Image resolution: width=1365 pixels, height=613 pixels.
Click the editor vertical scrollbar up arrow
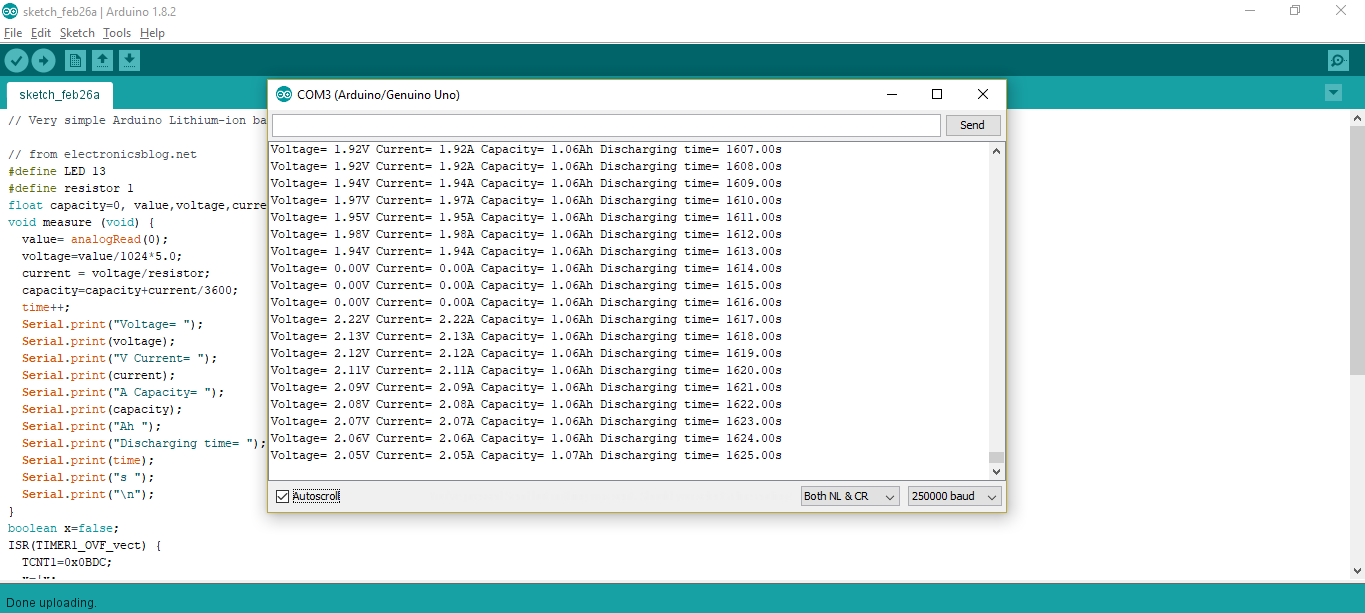1357,118
